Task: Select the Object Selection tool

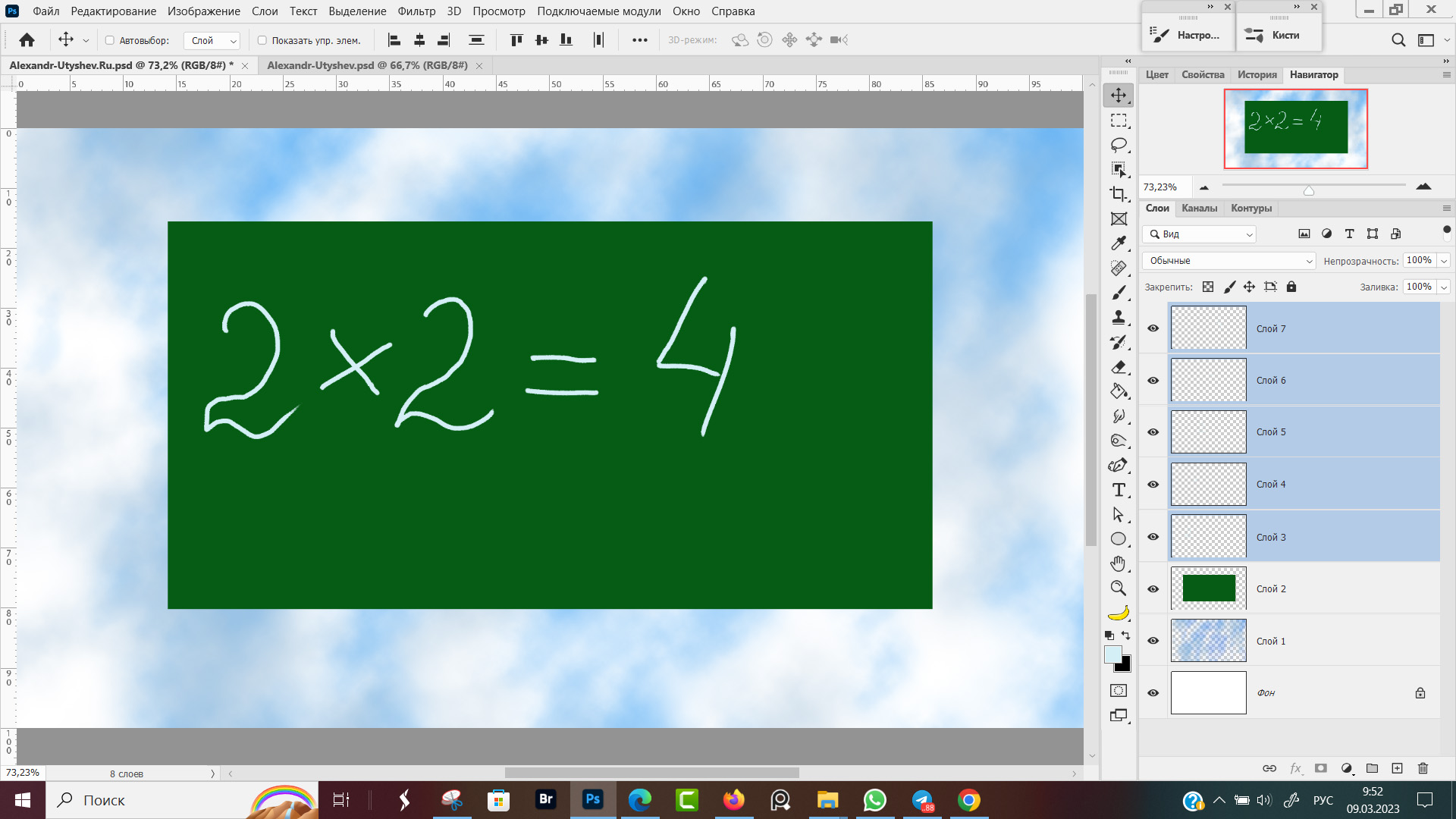Action: coord(1119,169)
